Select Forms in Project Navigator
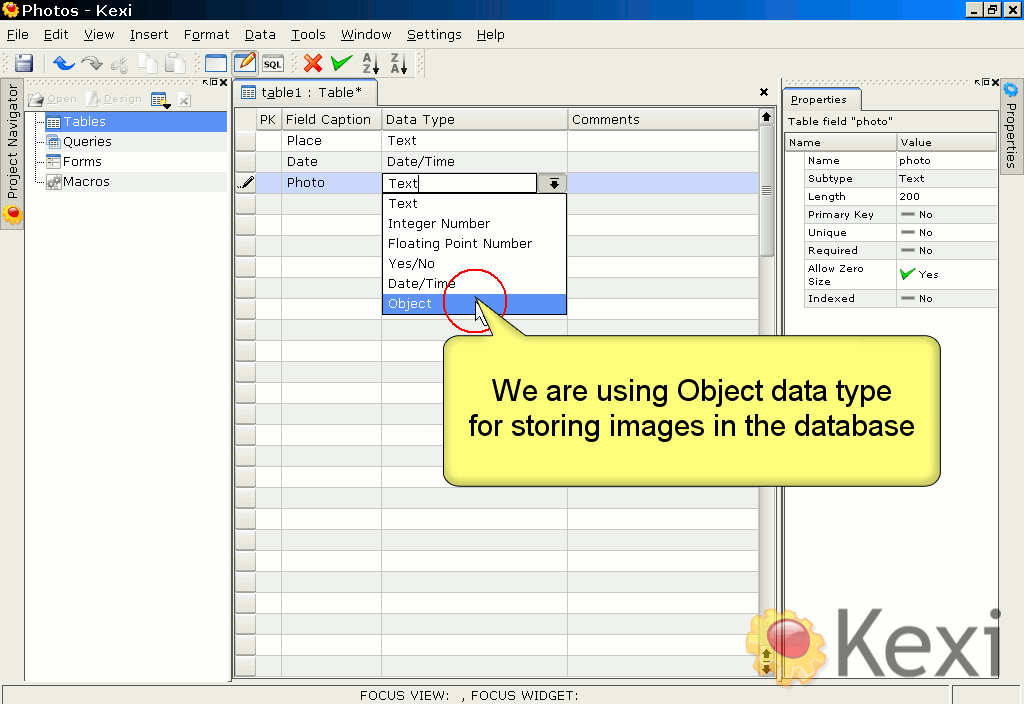Image resolution: width=1024 pixels, height=704 pixels. point(82,162)
